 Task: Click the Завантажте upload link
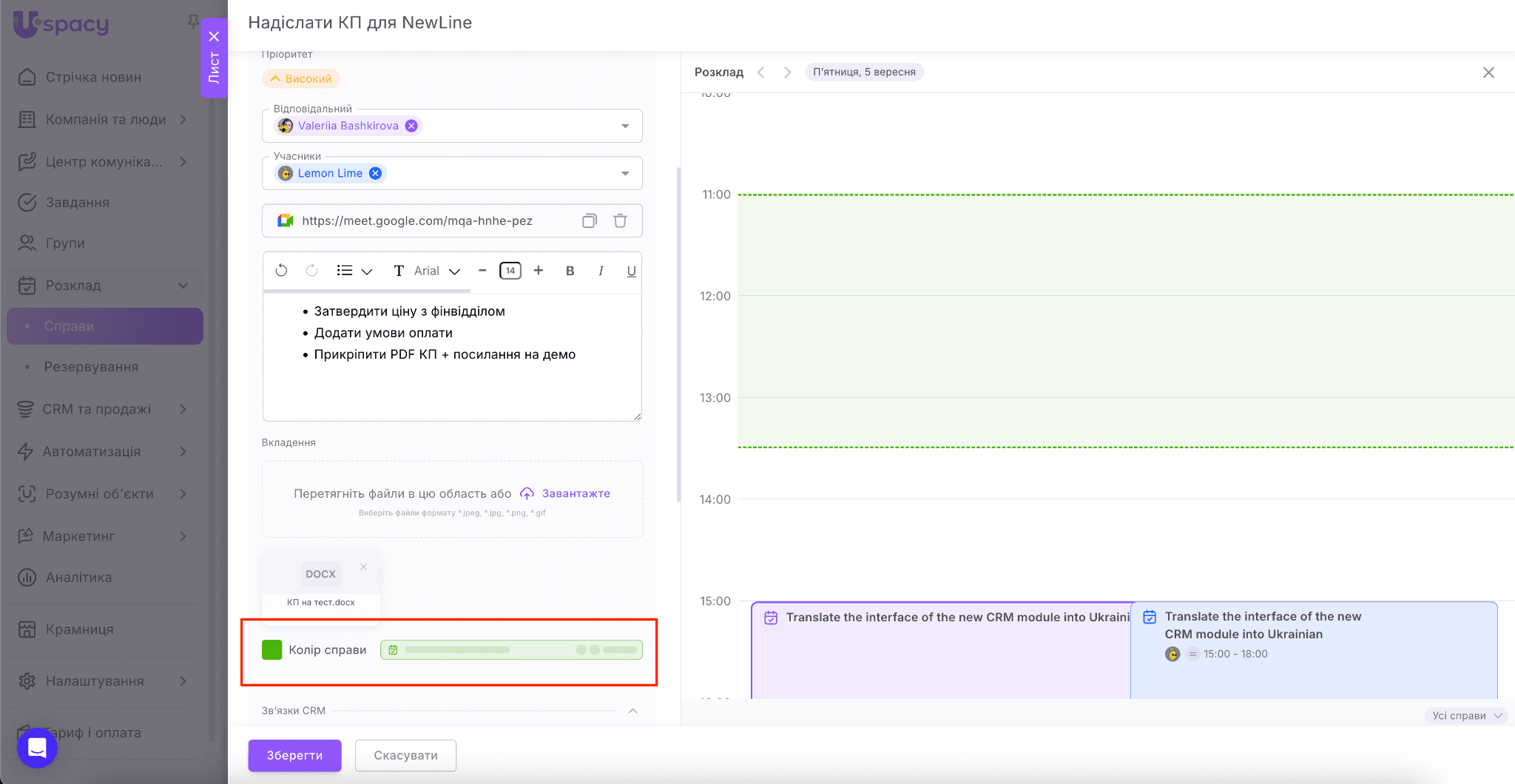pos(576,493)
